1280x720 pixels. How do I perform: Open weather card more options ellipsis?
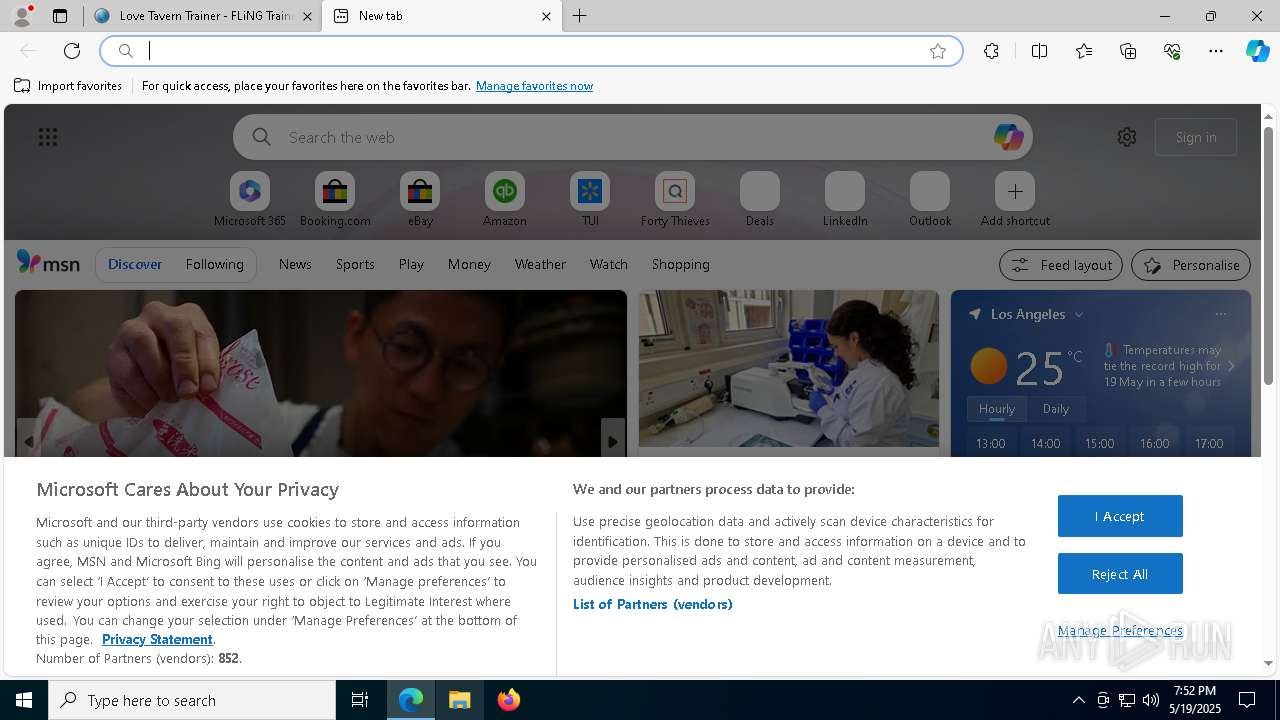1220,314
